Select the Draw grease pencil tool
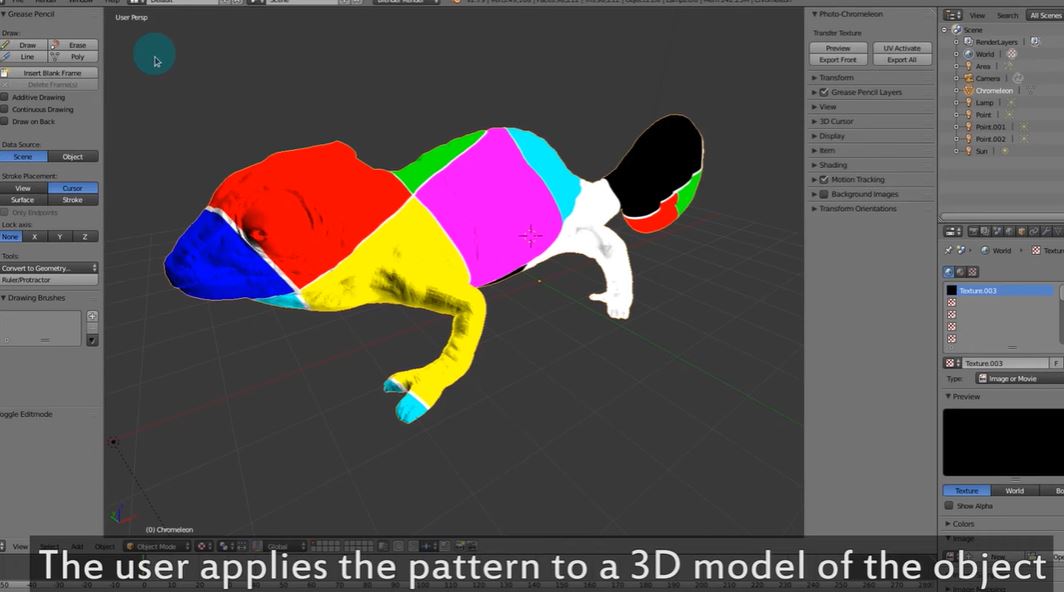Screen dimensions: 1064x592 24,45
